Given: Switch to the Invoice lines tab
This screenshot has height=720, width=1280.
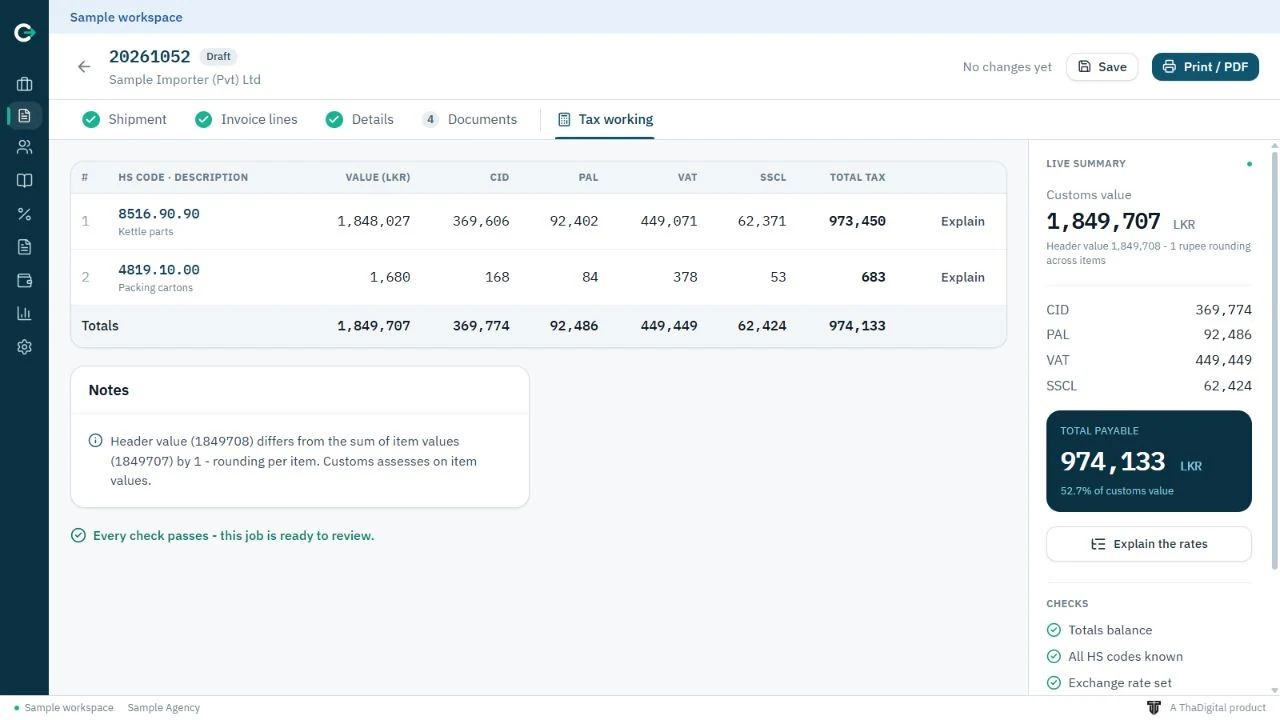Looking at the screenshot, I should (x=246, y=119).
